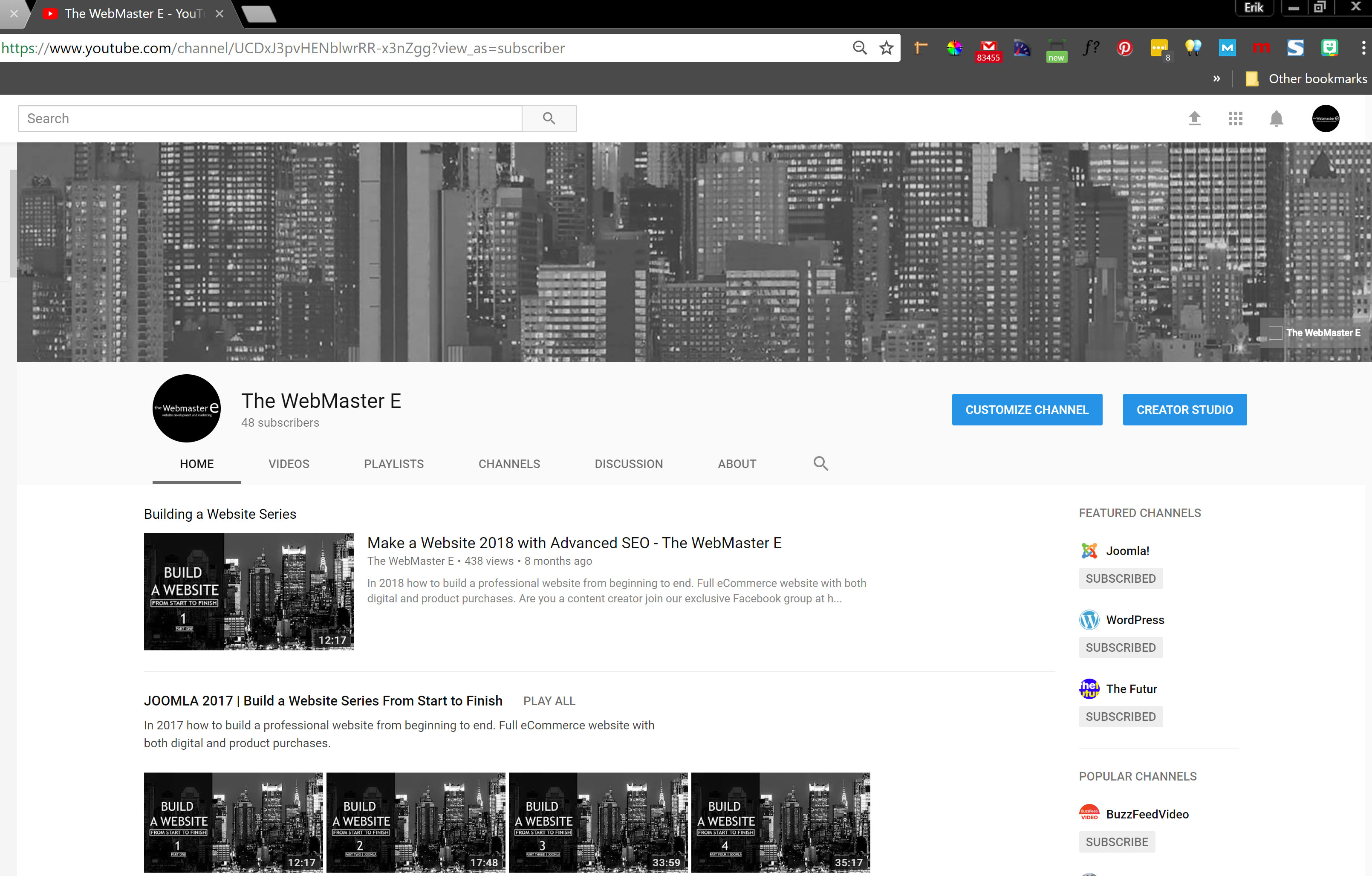
Task: Go to the DISCUSSION tab
Action: [628, 464]
